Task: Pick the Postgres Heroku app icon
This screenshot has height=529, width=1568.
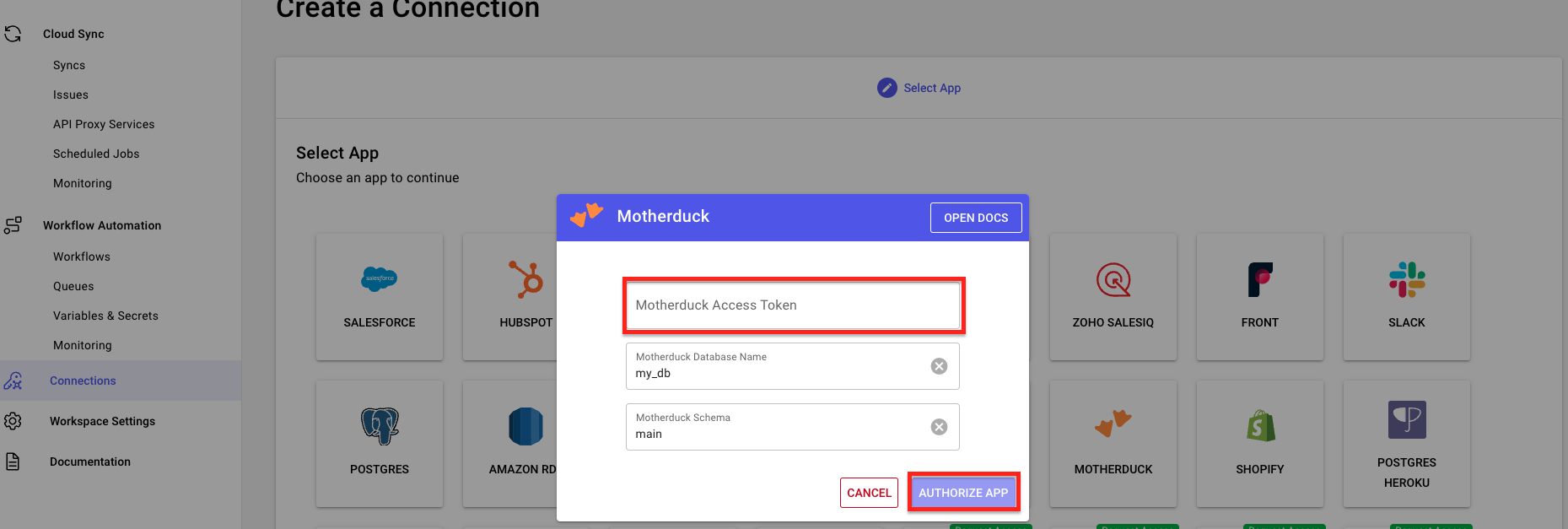Action: pyautogui.click(x=1406, y=419)
